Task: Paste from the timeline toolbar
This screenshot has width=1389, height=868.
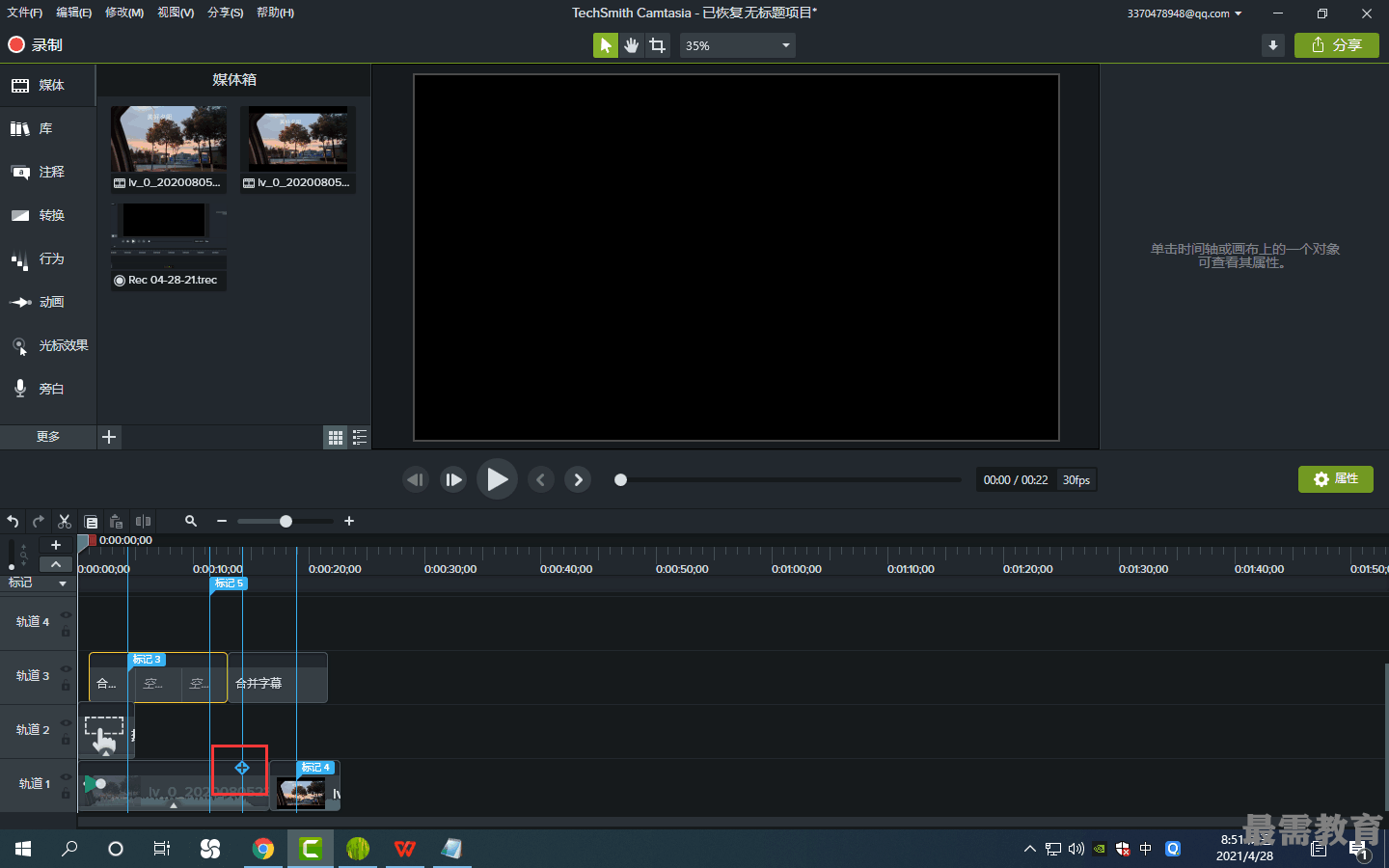Action: point(116,522)
